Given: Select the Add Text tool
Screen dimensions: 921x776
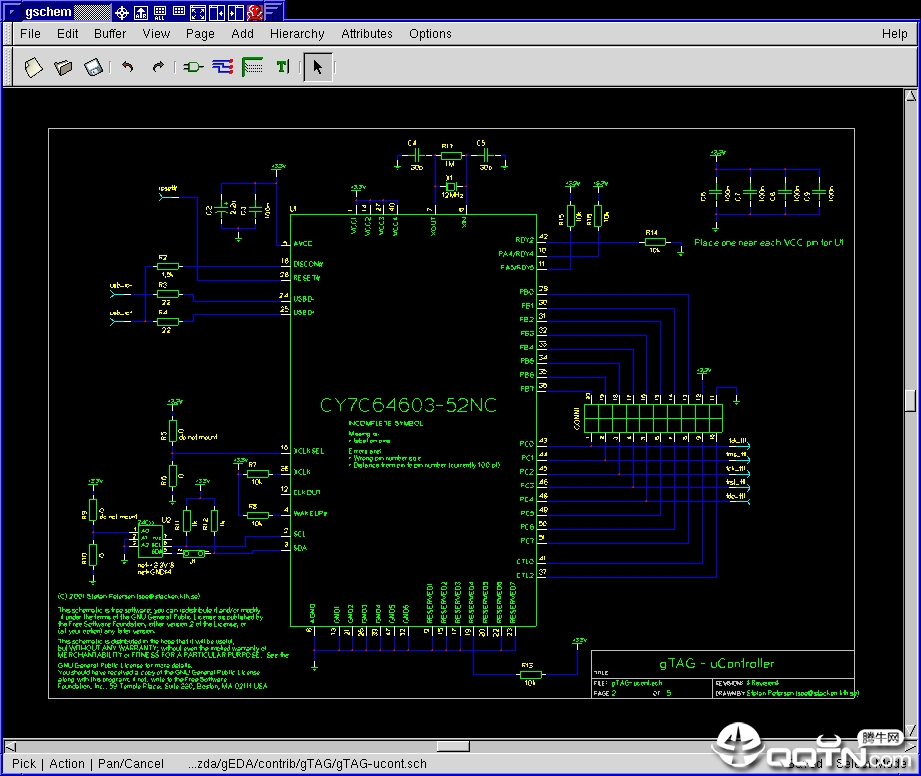Looking at the screenshot, I should coord(283,67).
